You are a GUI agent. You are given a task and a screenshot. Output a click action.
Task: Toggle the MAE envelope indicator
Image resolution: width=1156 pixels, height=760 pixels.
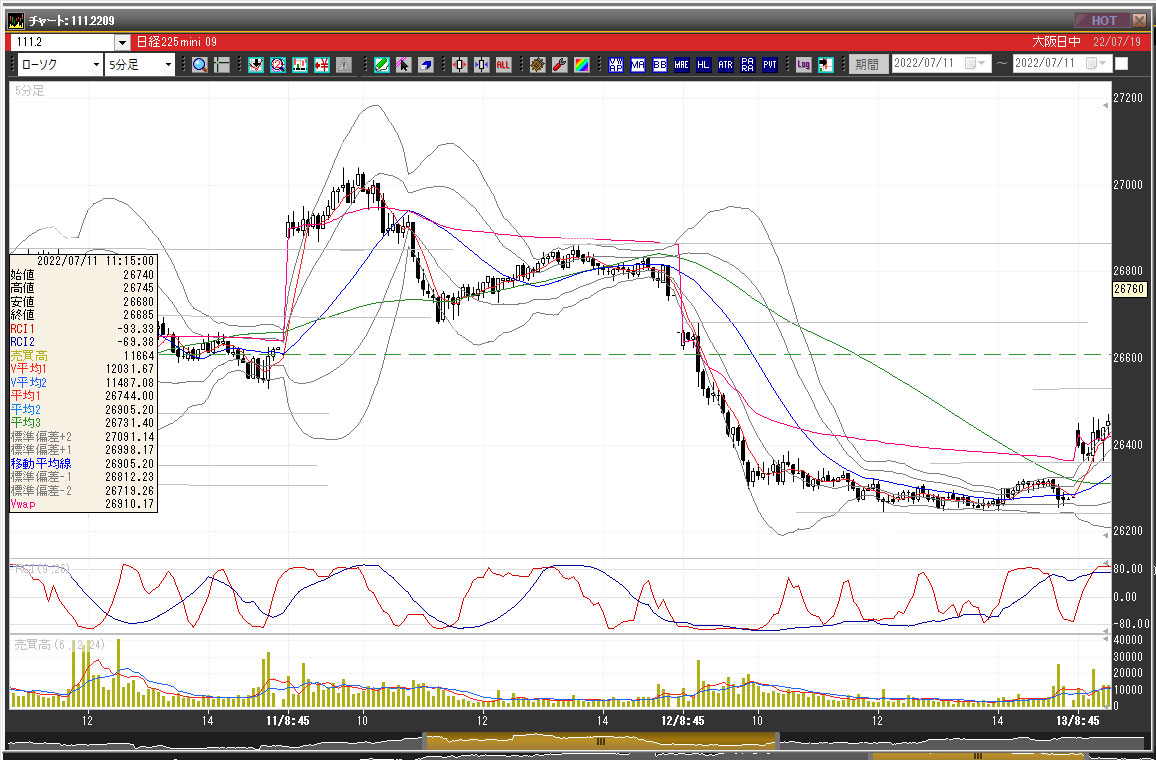(682, 65)
